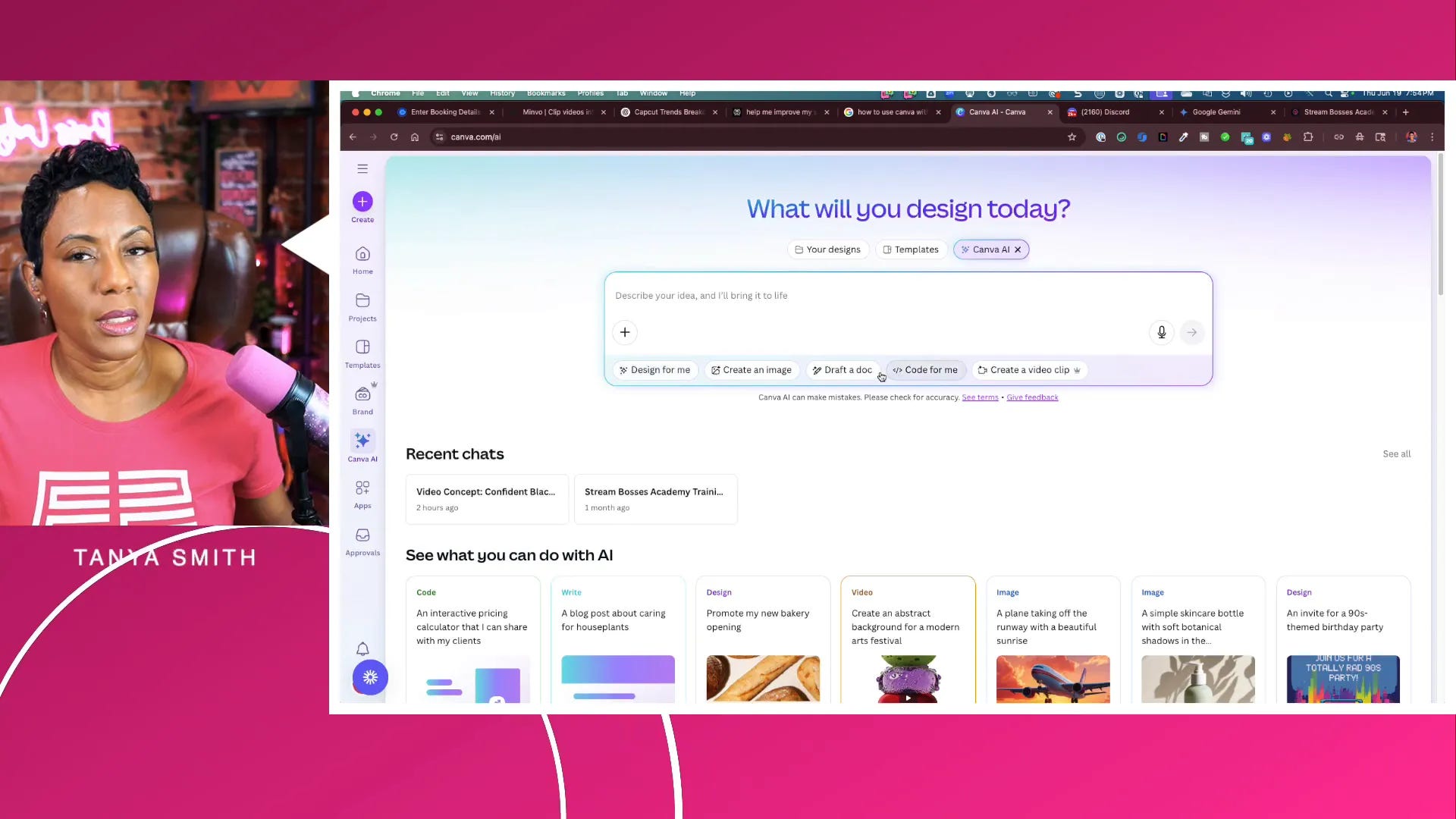The height and width of the screenshot is (819, 1456).
Task: Click the submit arrow button
Action: [x=1192, y=332]
